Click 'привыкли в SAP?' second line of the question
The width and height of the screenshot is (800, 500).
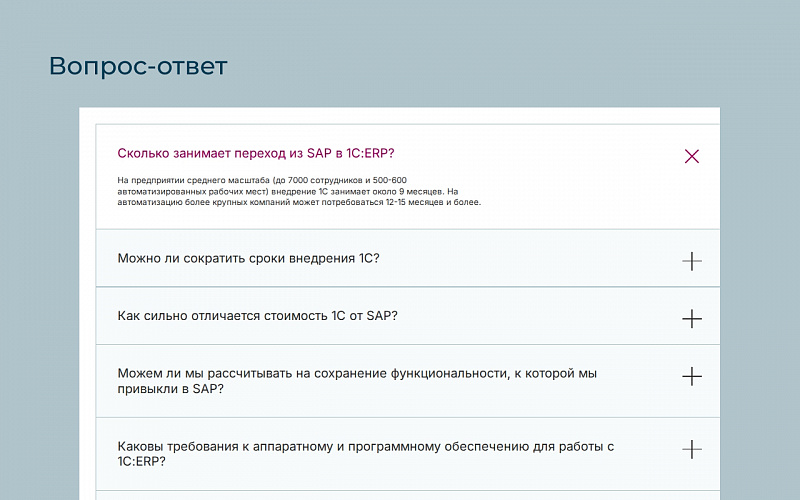point(170,389)
